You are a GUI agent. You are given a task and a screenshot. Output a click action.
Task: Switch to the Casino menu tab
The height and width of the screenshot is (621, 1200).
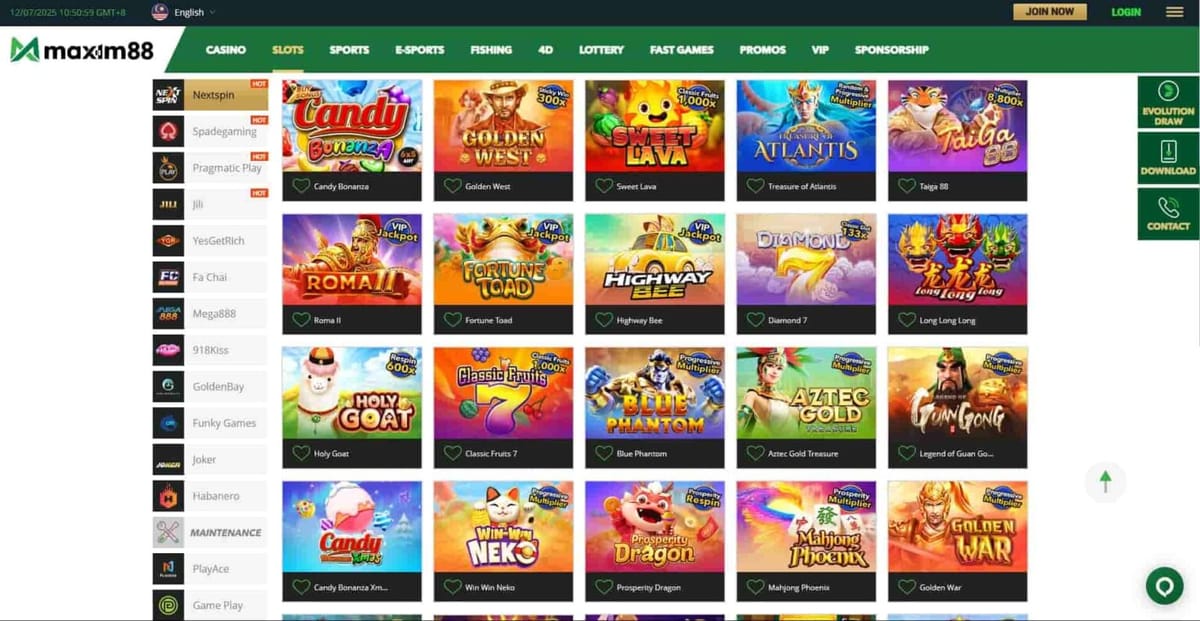click(226, 50)
